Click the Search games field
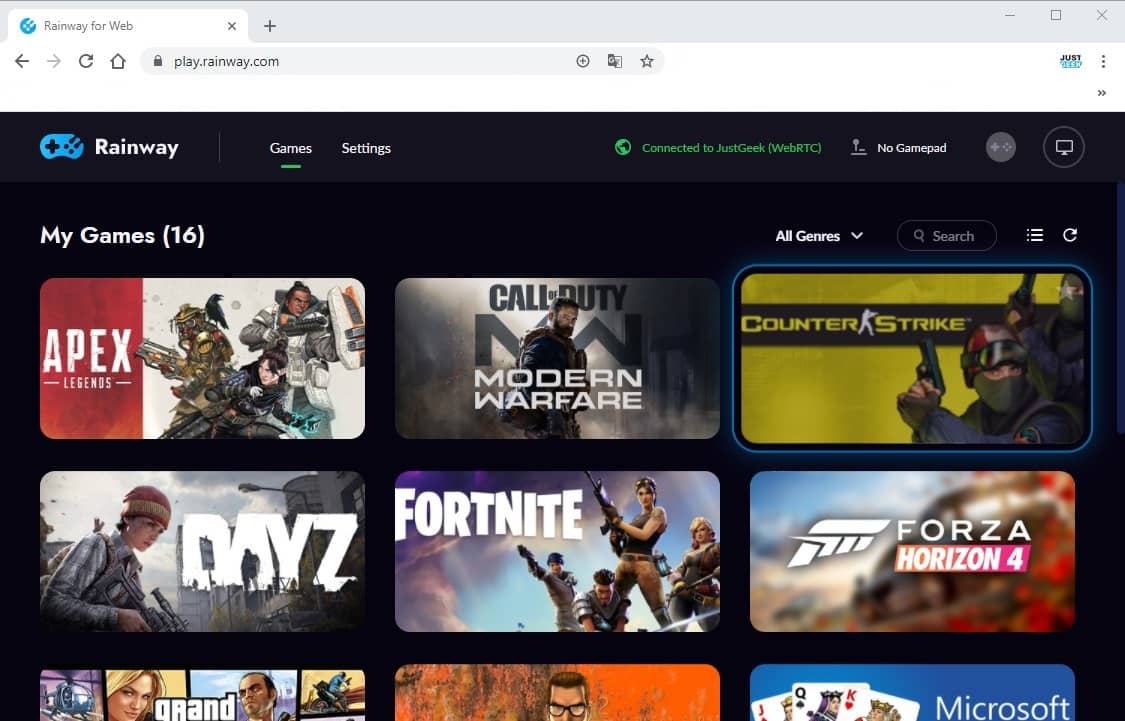1125x721 pixels. [946, 235]
